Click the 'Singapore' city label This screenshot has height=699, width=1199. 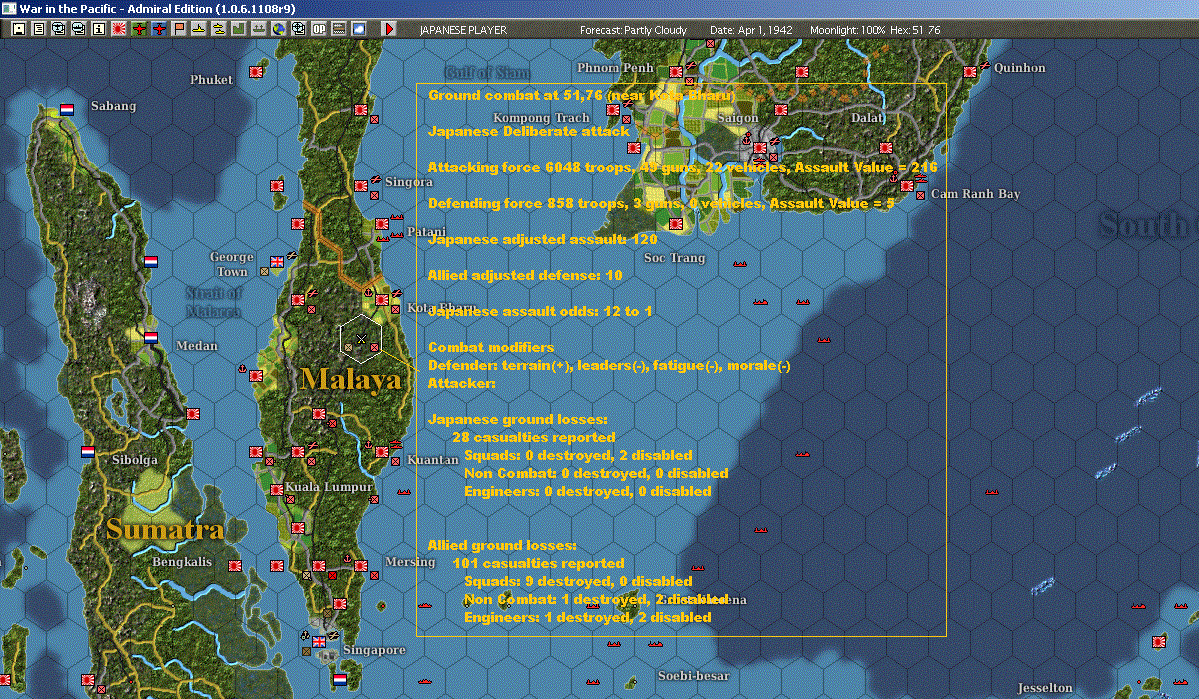(x=374, y=650)
